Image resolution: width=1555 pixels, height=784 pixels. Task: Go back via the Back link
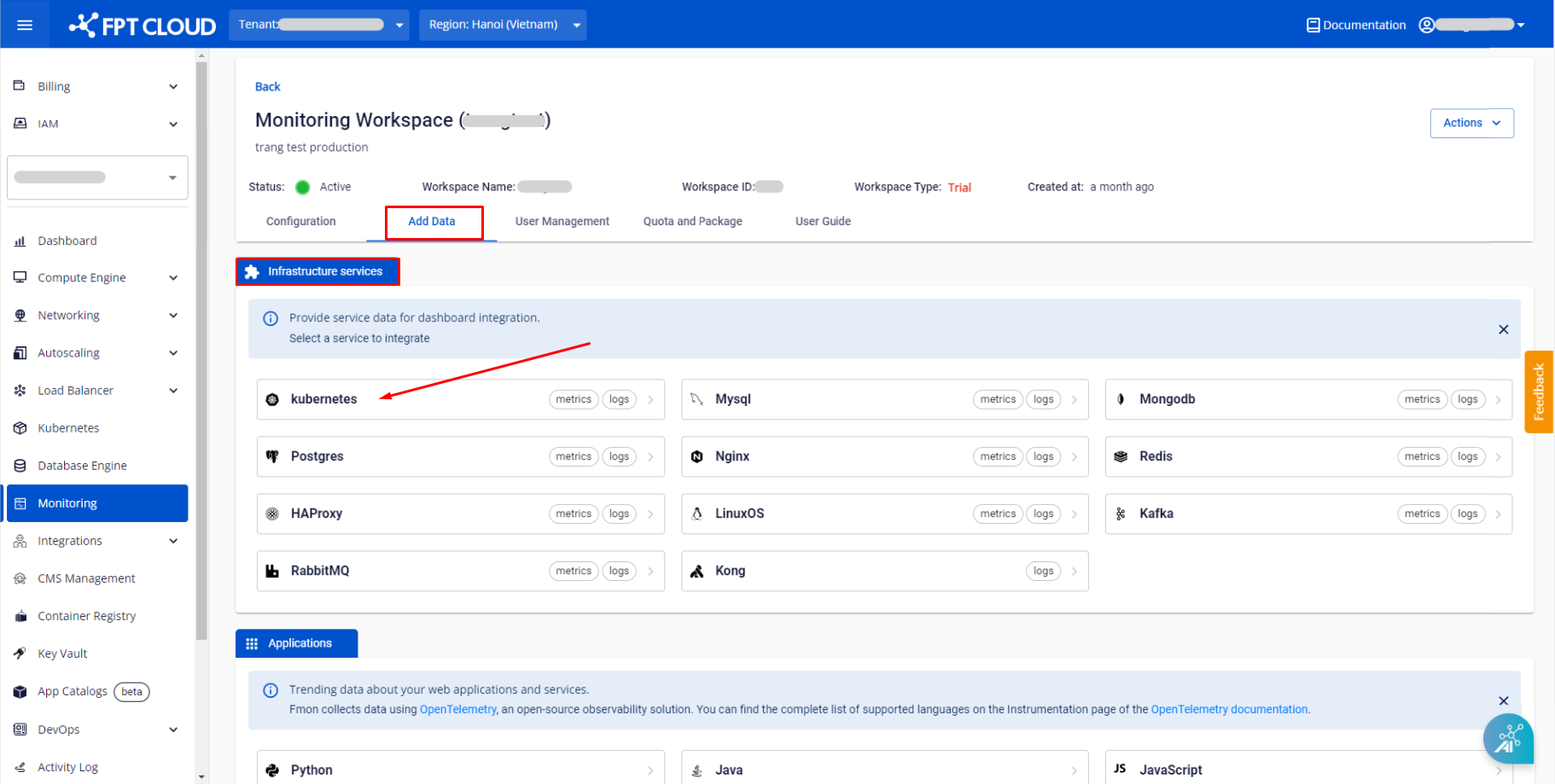267,86
